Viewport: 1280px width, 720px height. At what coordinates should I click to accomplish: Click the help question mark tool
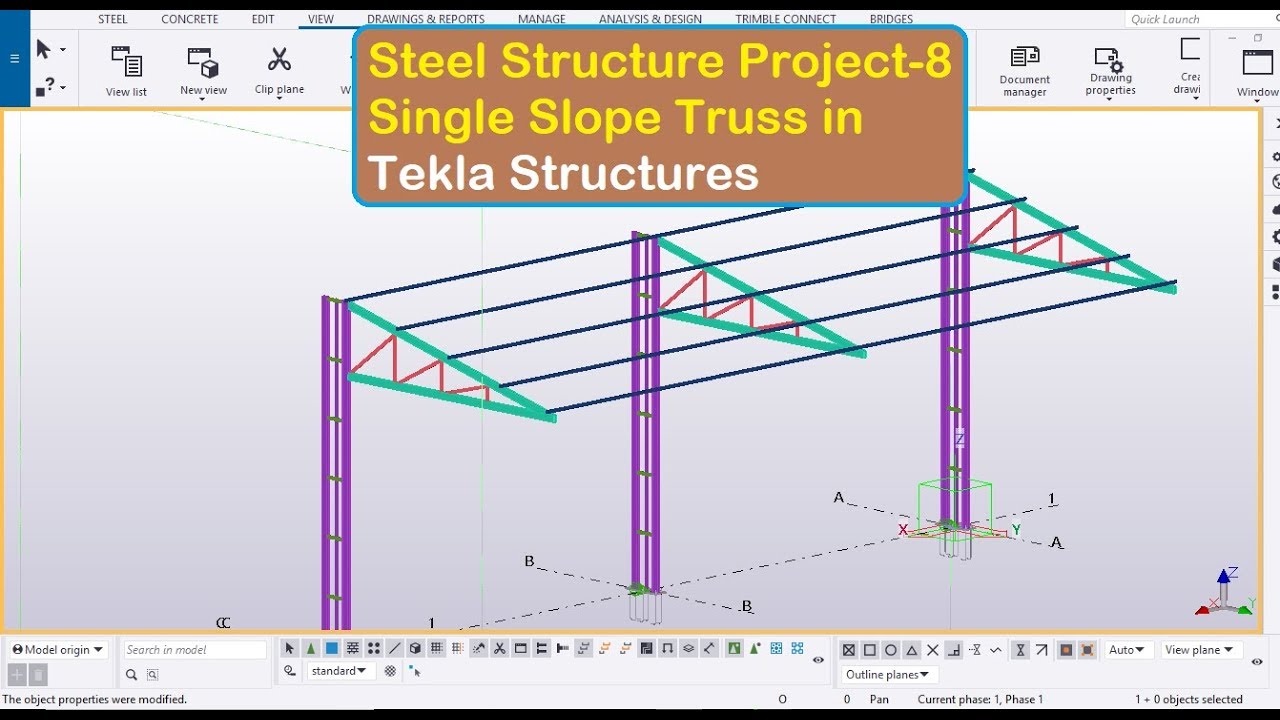44,88
